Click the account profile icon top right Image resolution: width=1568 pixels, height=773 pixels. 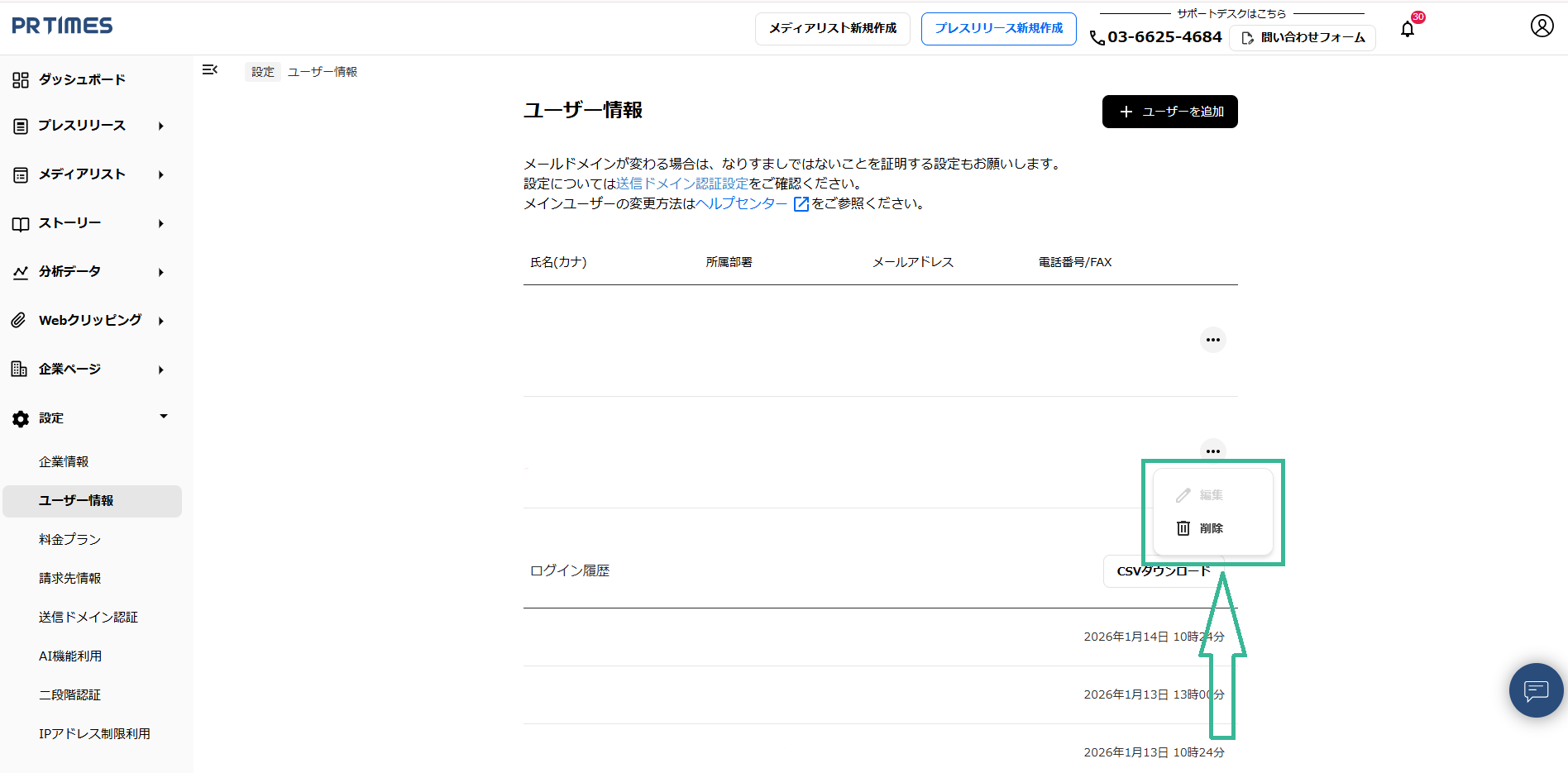click(x=1542, y=25)
